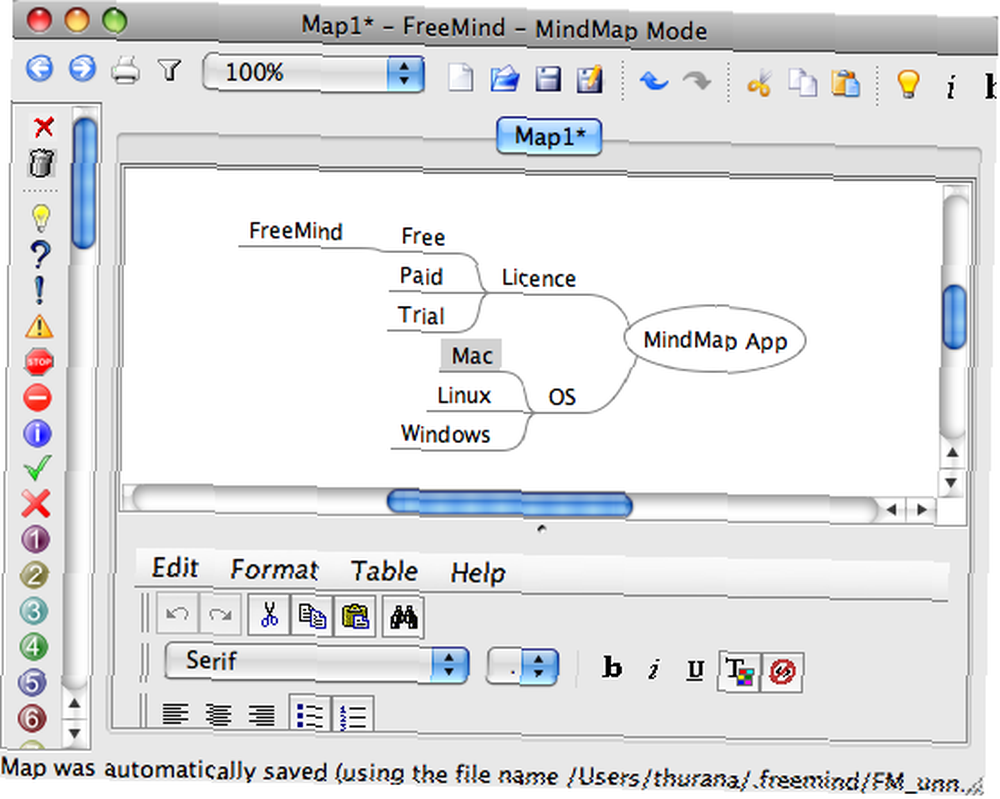Go back to the previous map
This screenshot has width=1000, height=799.
(x=39, y=68)
